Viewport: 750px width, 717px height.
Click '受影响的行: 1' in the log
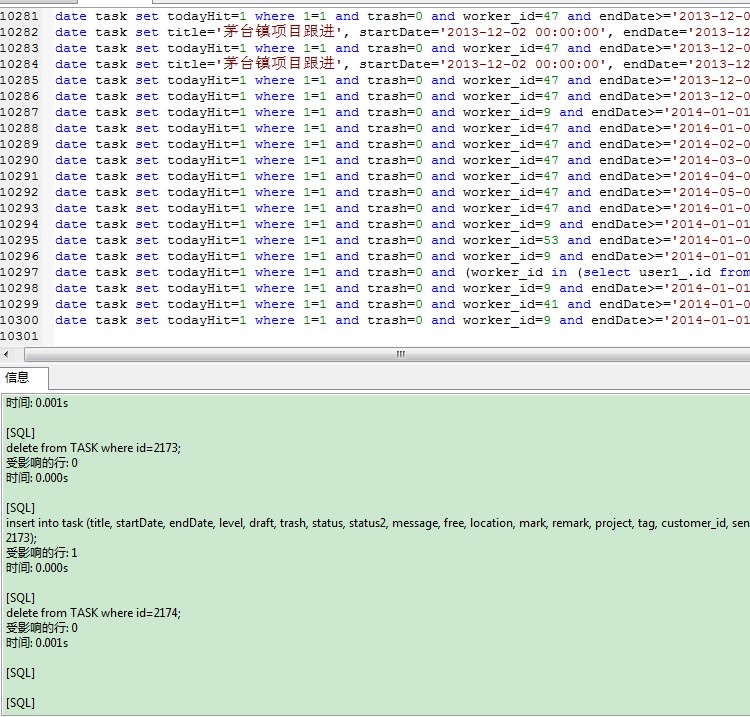pyautogui.click(x=42, y=553)
